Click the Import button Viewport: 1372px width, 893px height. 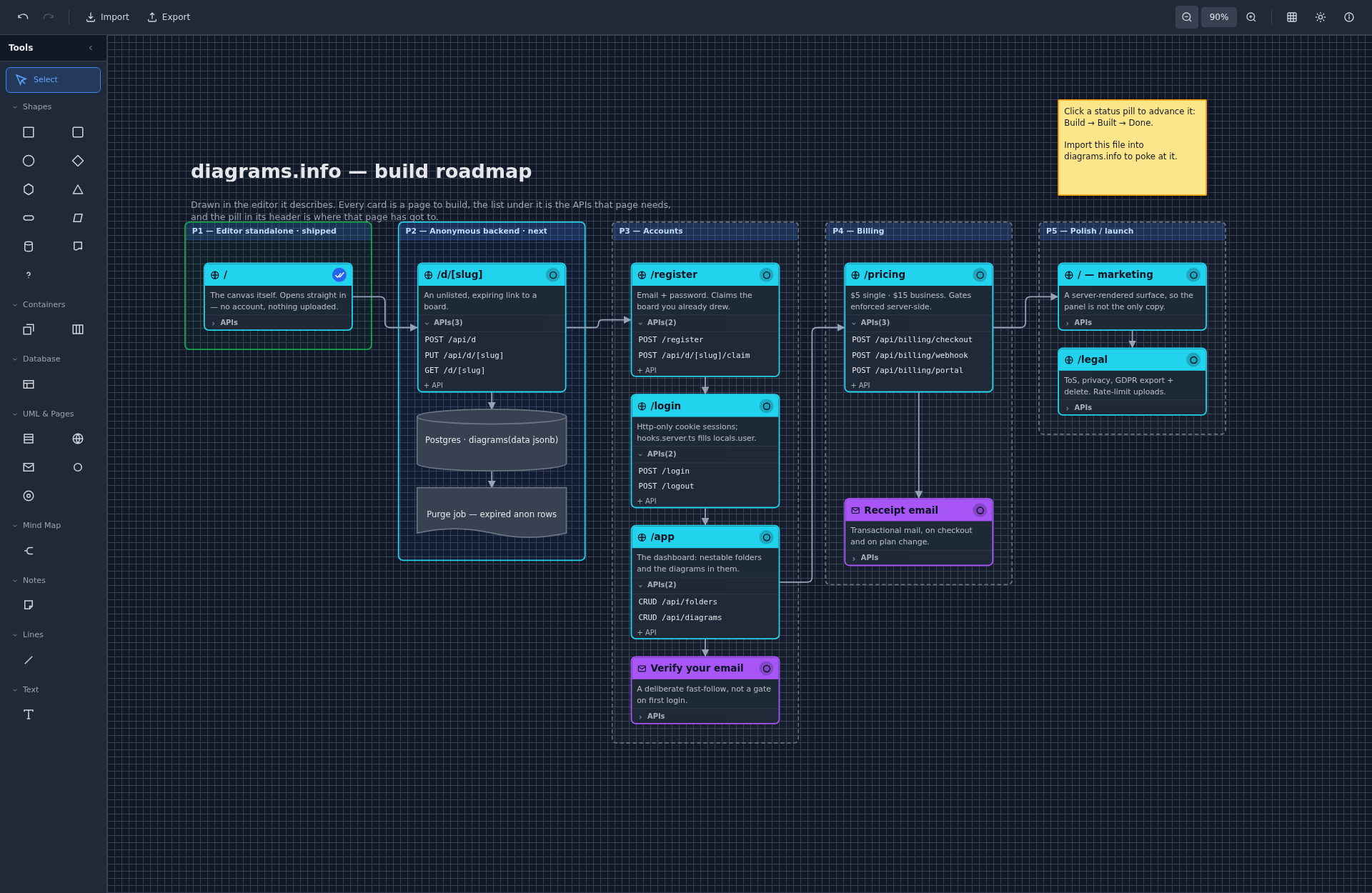107,17
